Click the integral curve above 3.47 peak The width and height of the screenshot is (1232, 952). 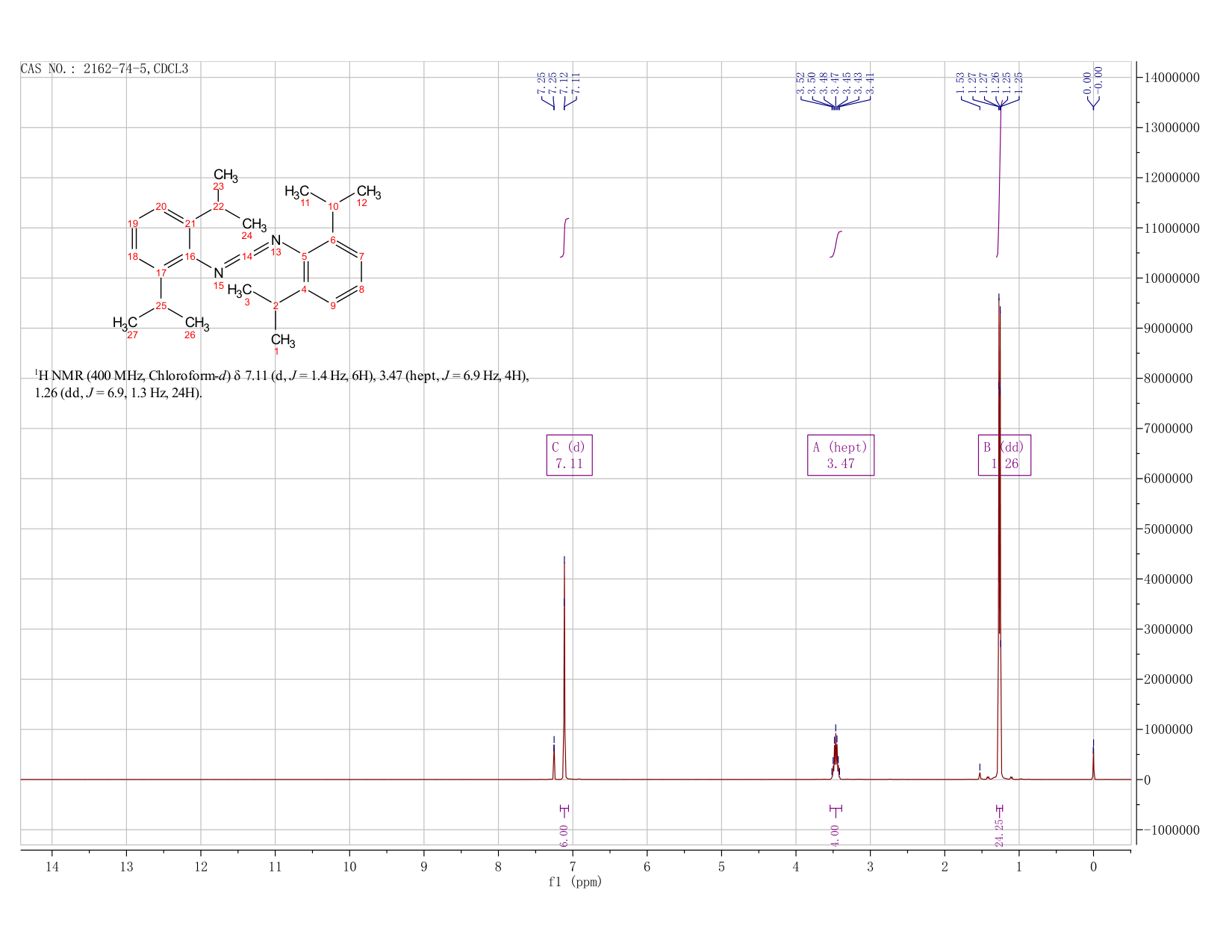[x=836, y=244]
